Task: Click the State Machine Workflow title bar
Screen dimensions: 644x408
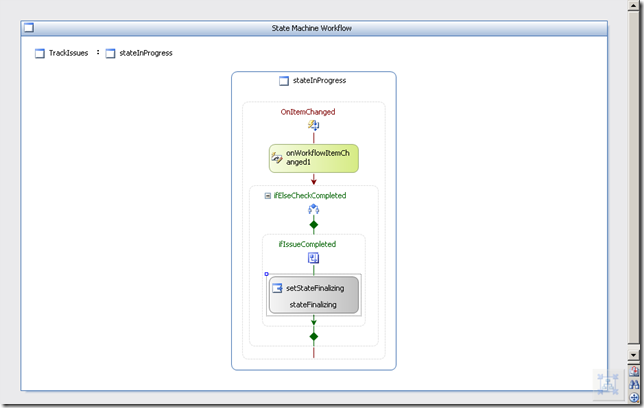Action: (x=314, y=28)
